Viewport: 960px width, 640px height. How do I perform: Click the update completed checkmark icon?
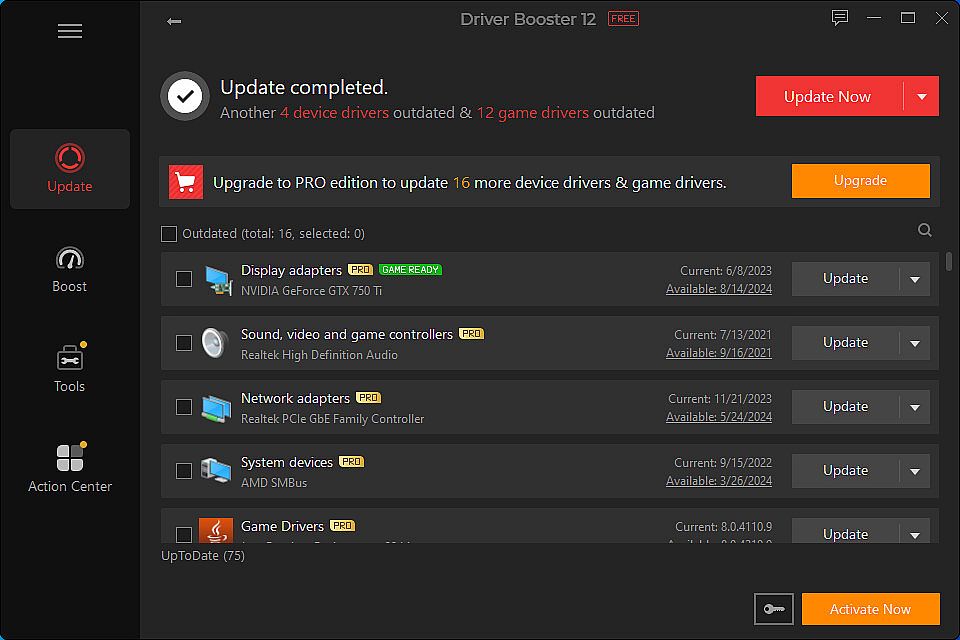click(x=185, y=96)
